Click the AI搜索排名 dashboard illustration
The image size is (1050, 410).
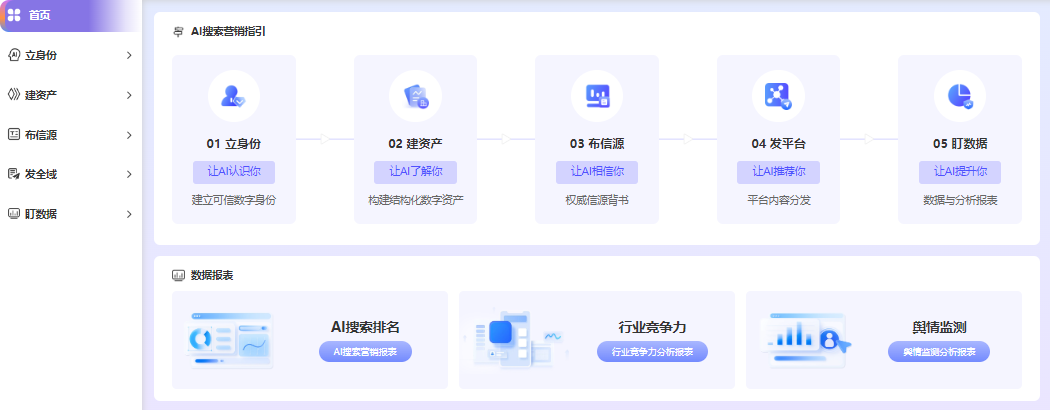click(228, 340)
